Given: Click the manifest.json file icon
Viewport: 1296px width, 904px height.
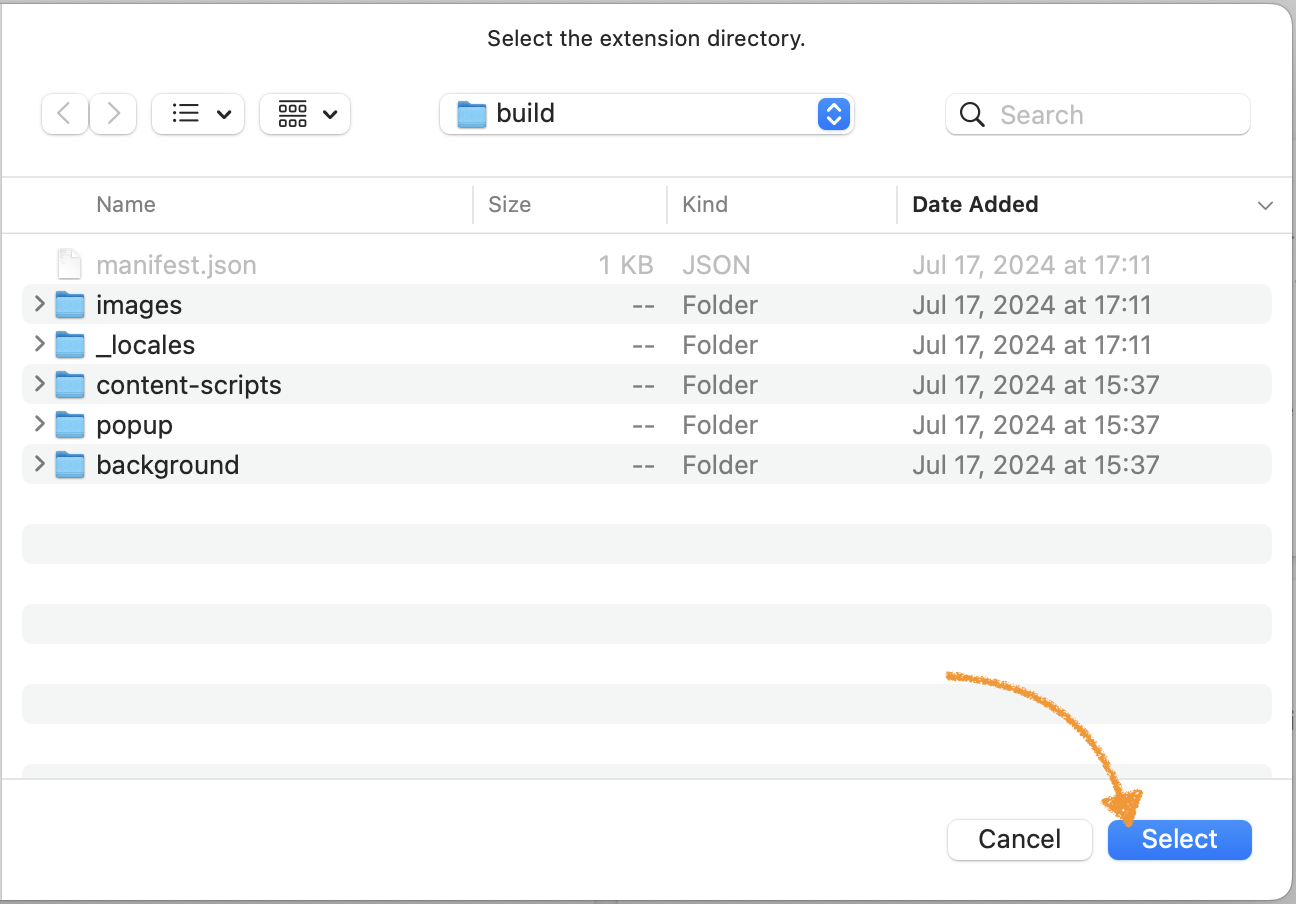Looking at the screenshot, I should (68, 263).
